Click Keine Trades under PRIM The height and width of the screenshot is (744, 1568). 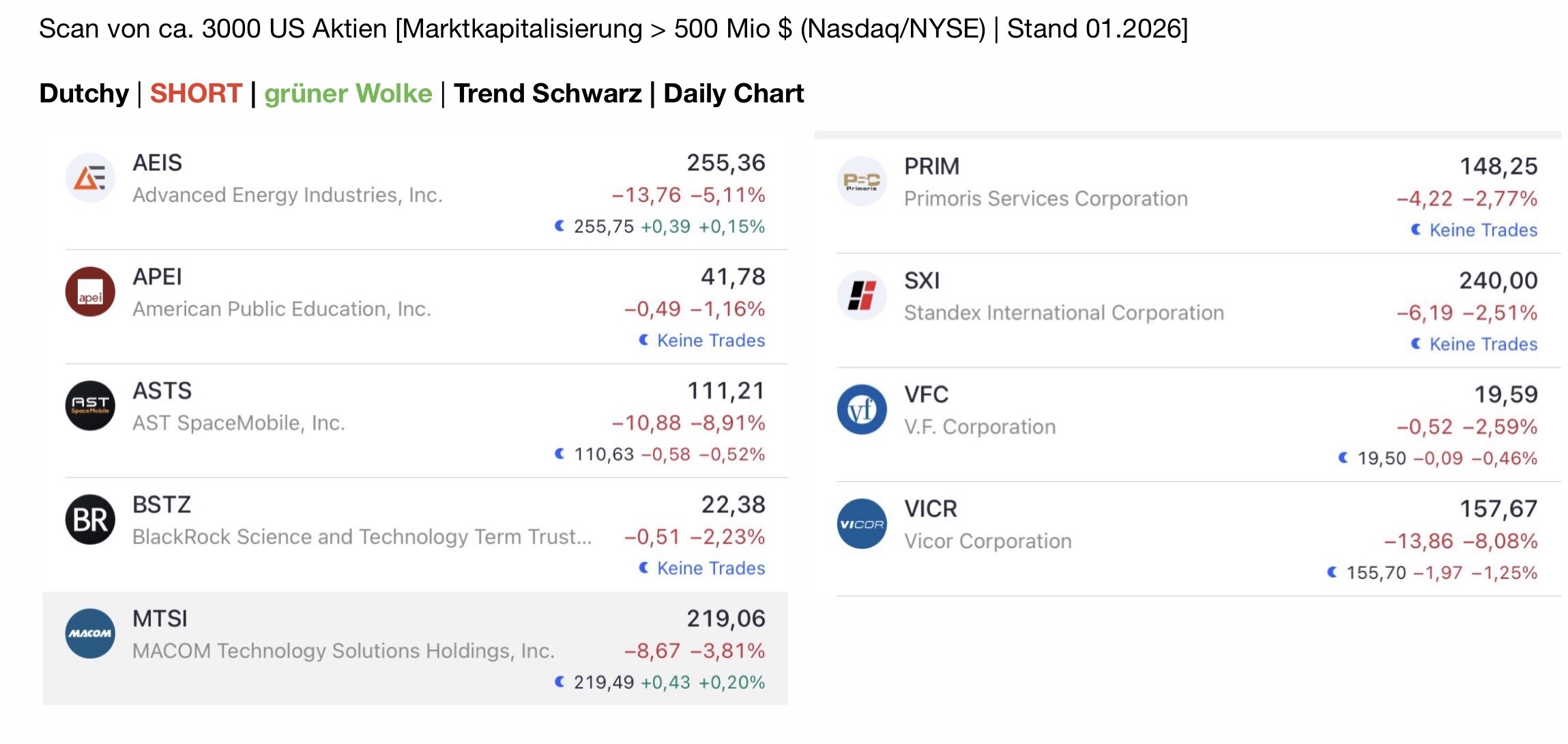pos(1483,230)
